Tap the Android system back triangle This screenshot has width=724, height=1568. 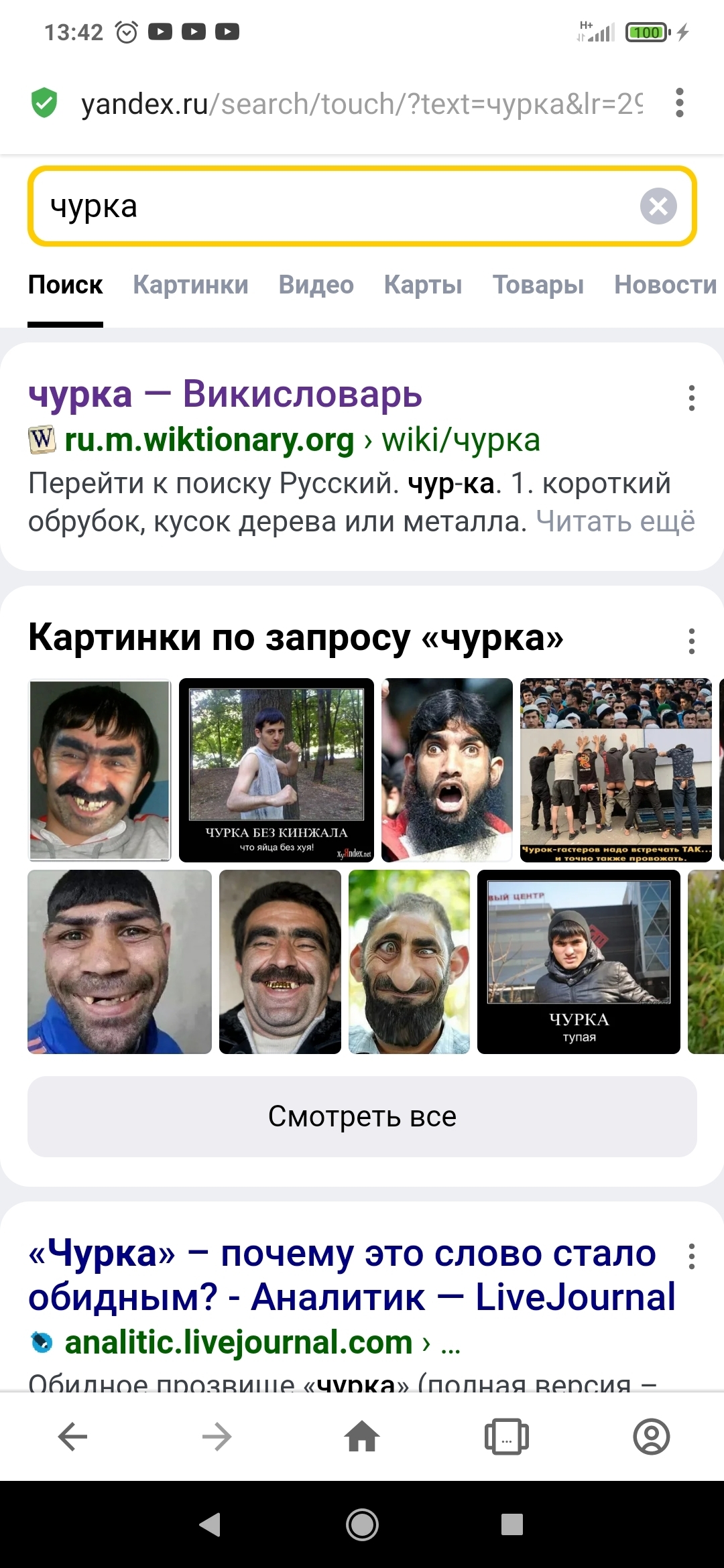(x=210, y=1524)
